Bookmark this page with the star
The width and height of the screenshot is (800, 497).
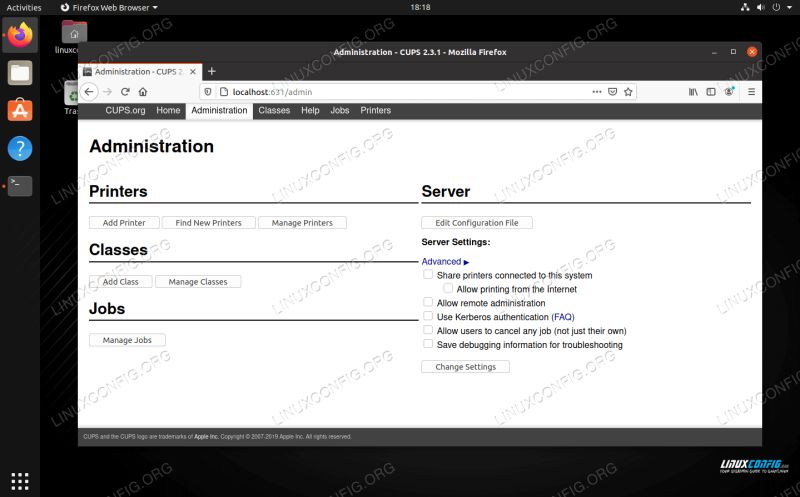click(628, 92)
